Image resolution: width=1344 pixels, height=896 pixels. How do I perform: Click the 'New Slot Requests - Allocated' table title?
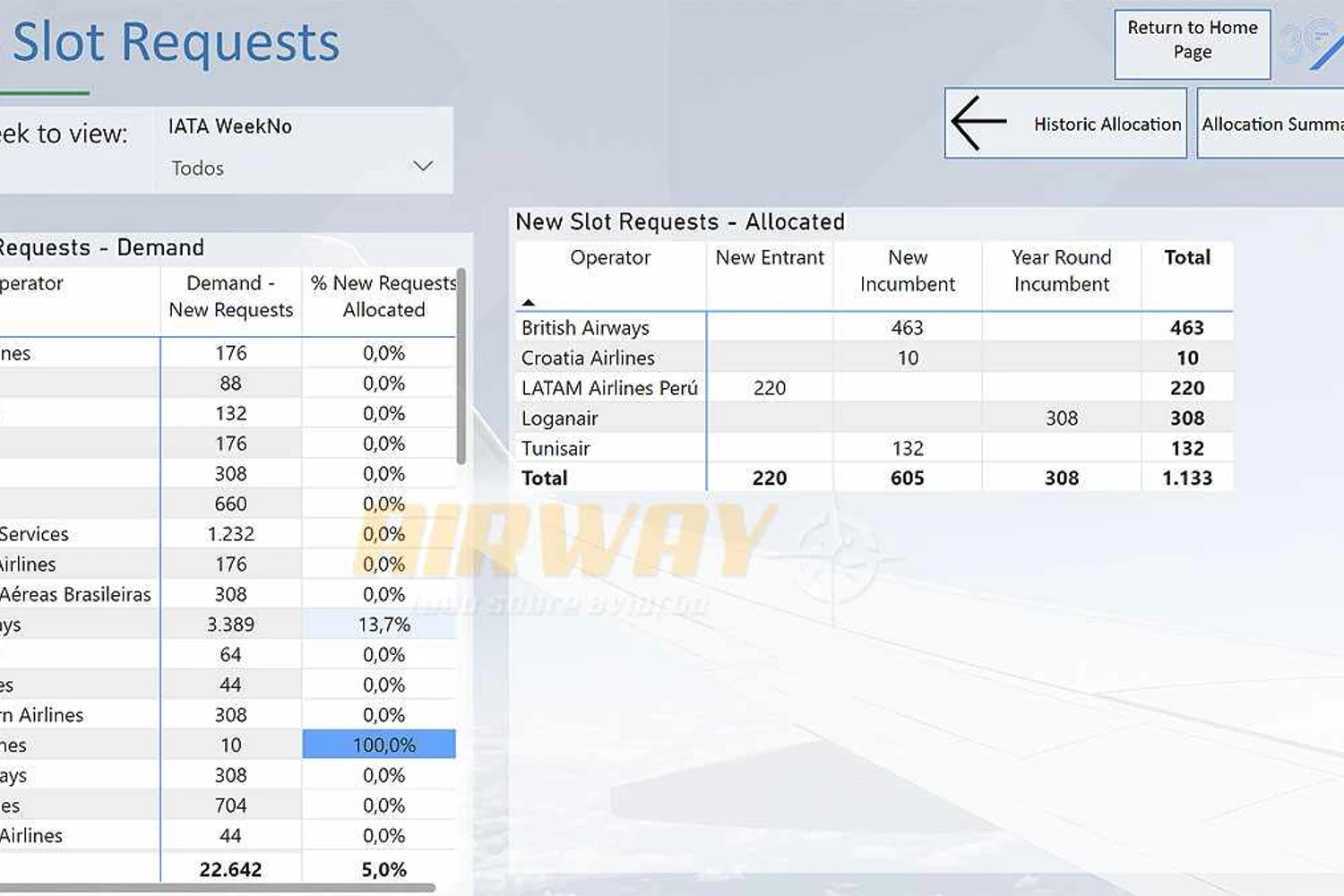point(680,222)
